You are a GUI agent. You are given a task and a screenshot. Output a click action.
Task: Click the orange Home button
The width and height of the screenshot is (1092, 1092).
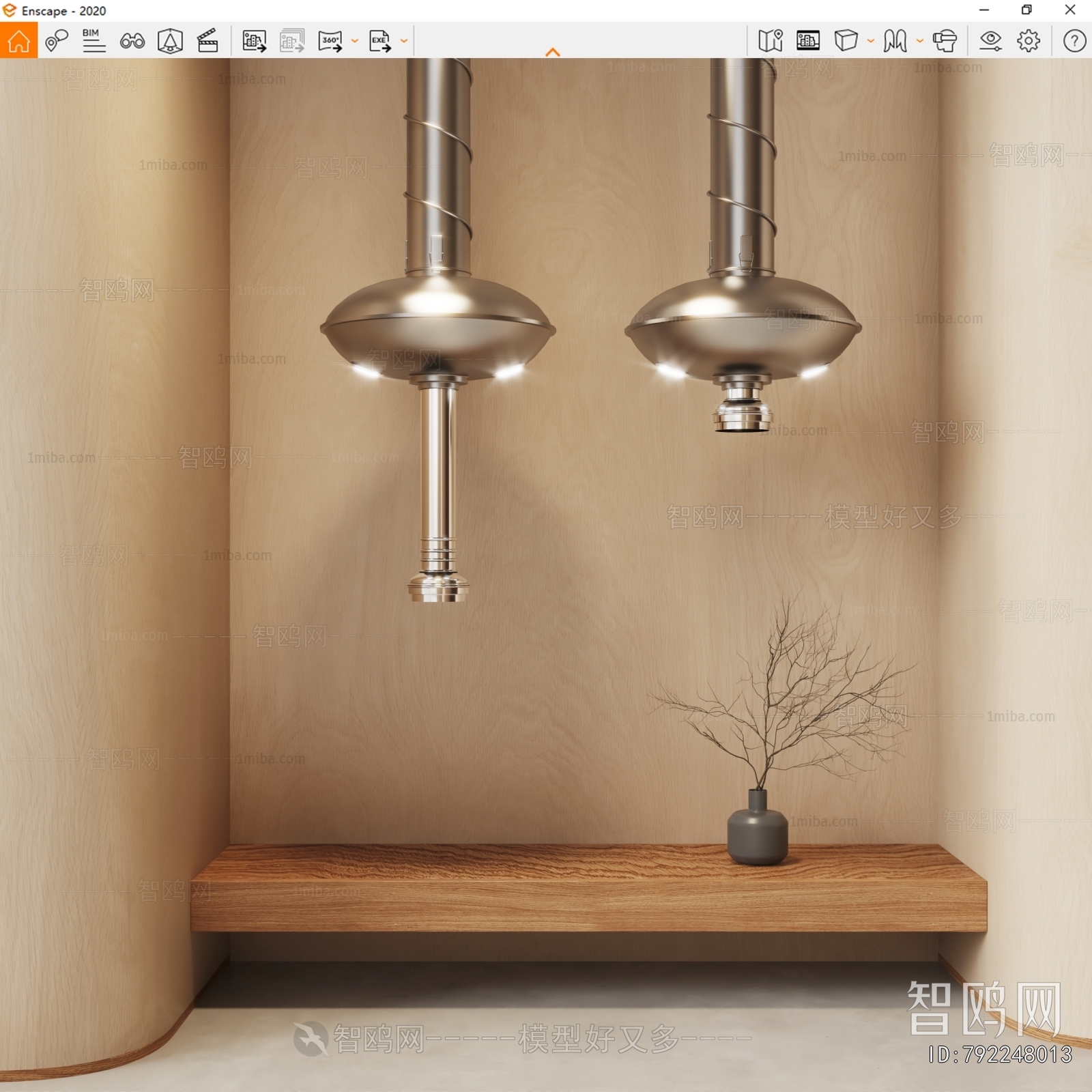click(18, 40)
